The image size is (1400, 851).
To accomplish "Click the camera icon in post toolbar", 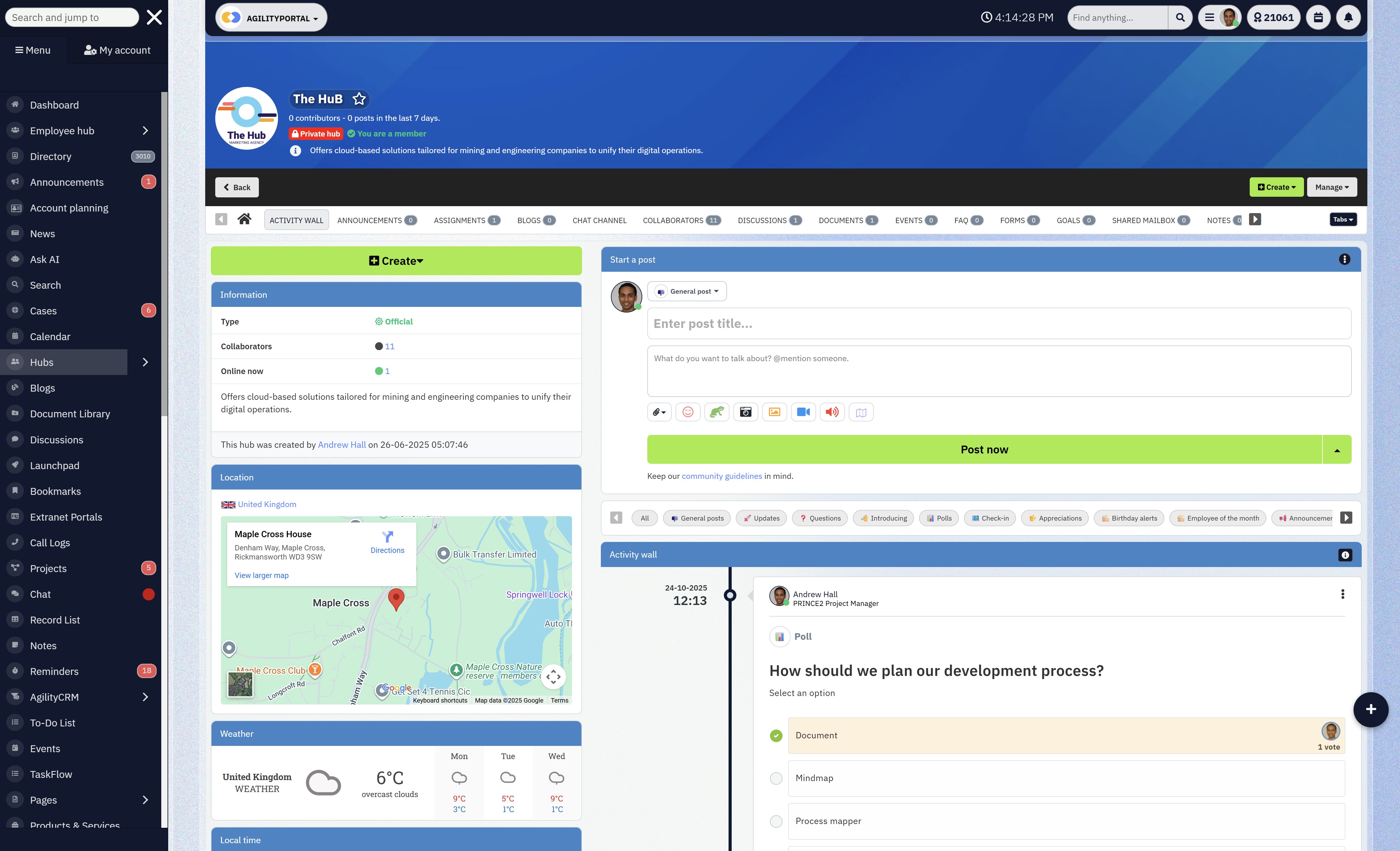I will pos(745,412).
